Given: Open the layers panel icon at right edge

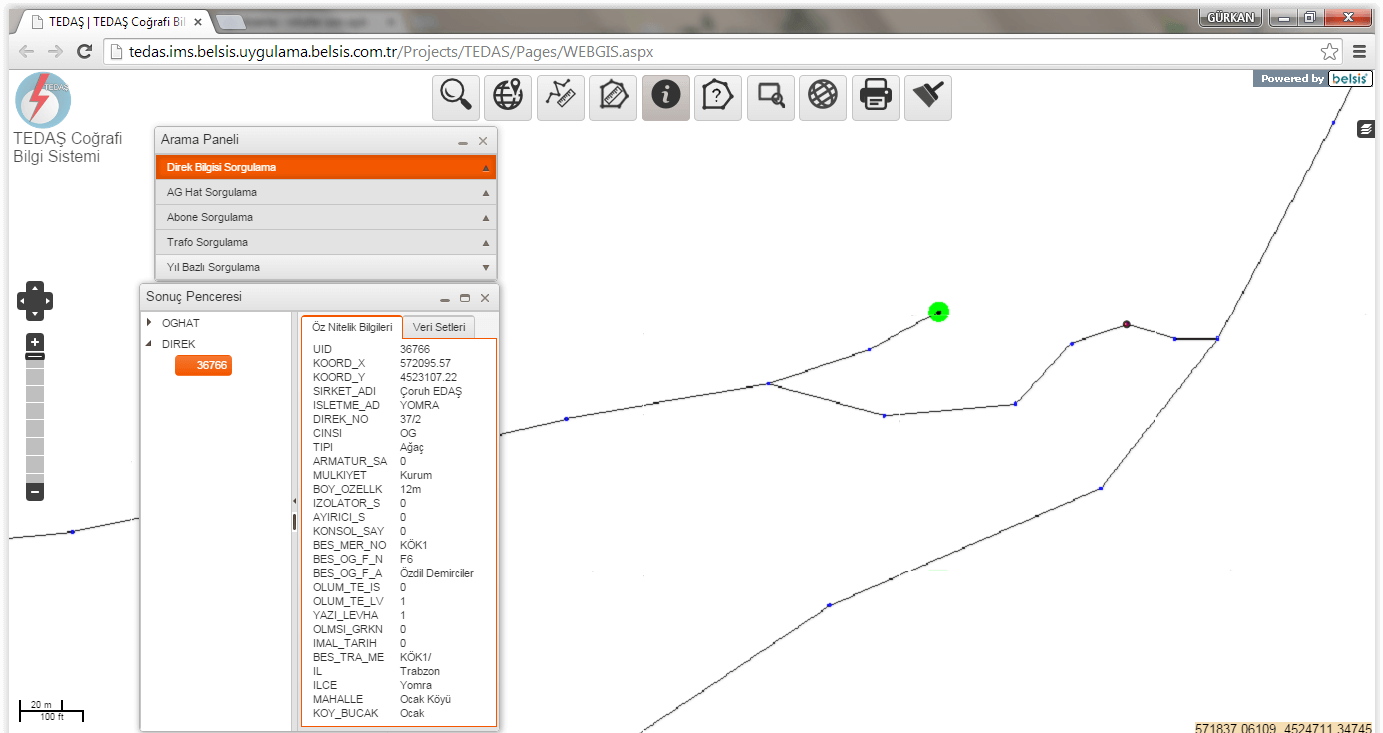Looking at the screenshot, I should pyautogui.click(x=1366, y=129).
